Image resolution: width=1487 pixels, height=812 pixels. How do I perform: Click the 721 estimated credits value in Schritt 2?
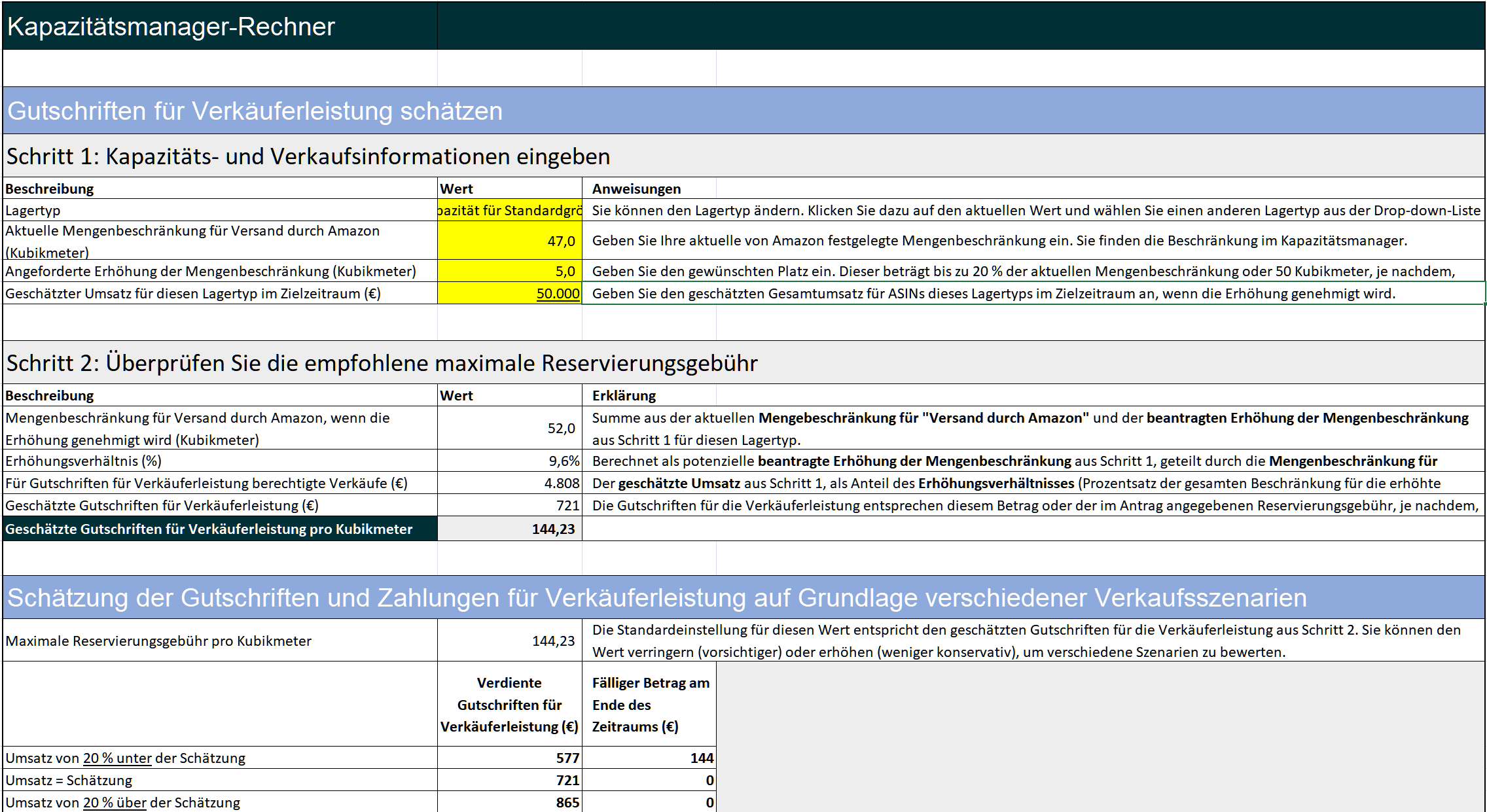point(509,505)
